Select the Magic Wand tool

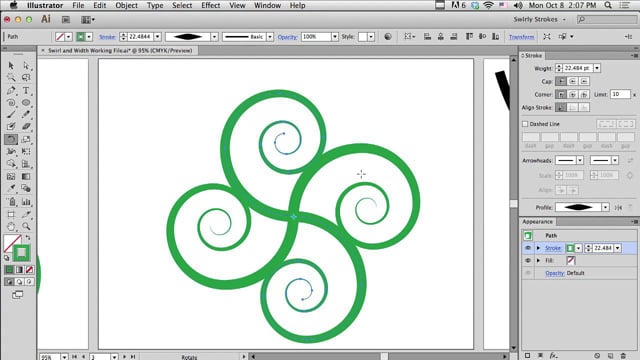click(x=11, y=78)
